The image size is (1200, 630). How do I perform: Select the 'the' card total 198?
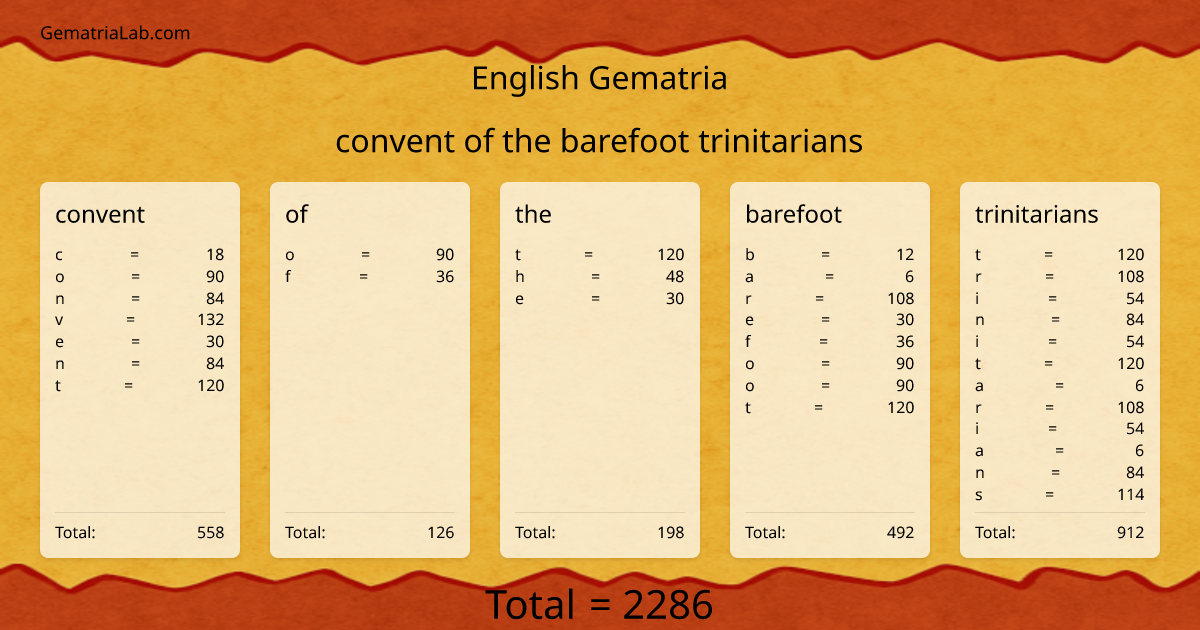(x=671, y=532)
